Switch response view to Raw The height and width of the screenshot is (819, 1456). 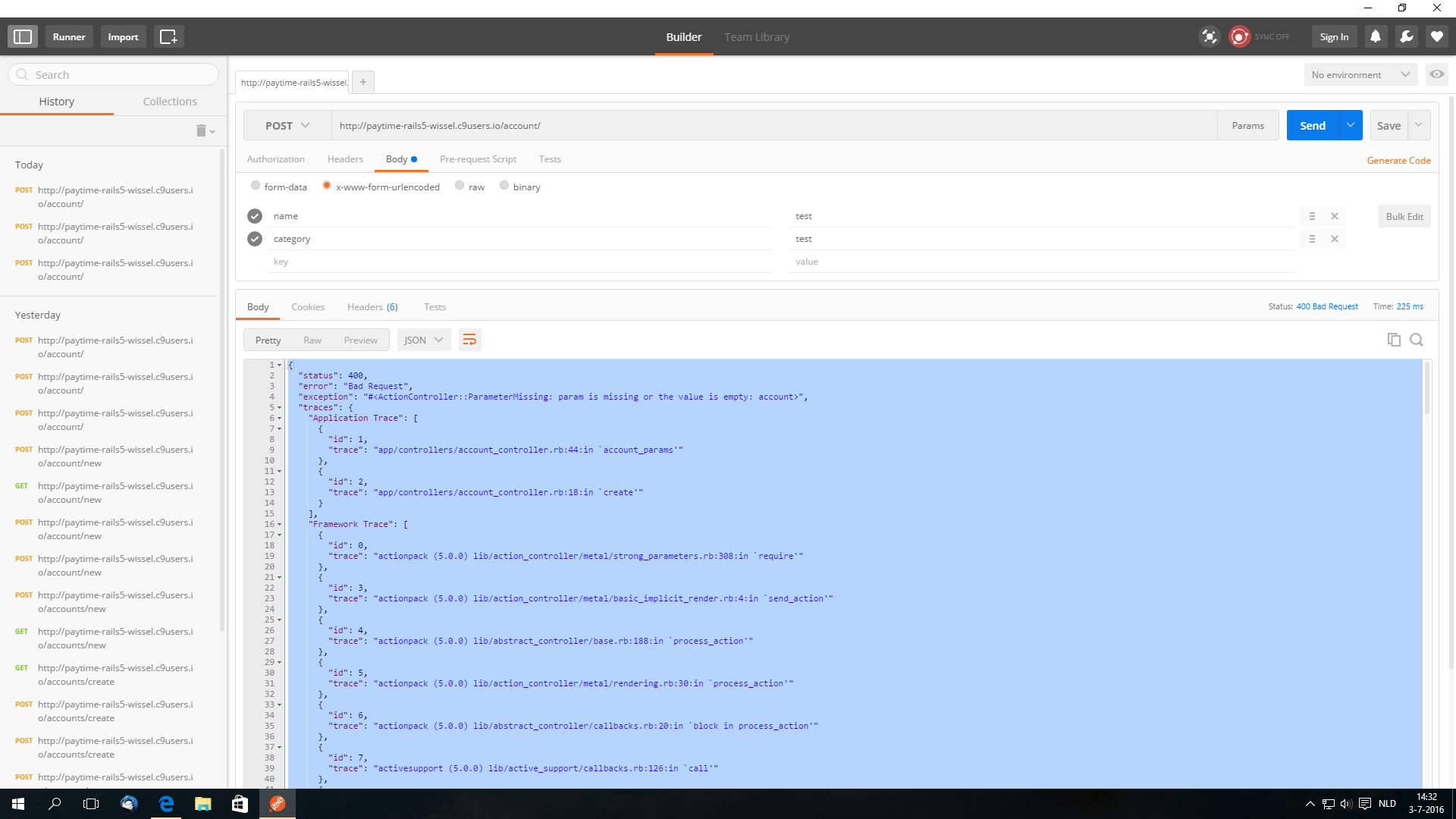click(312, 340)
